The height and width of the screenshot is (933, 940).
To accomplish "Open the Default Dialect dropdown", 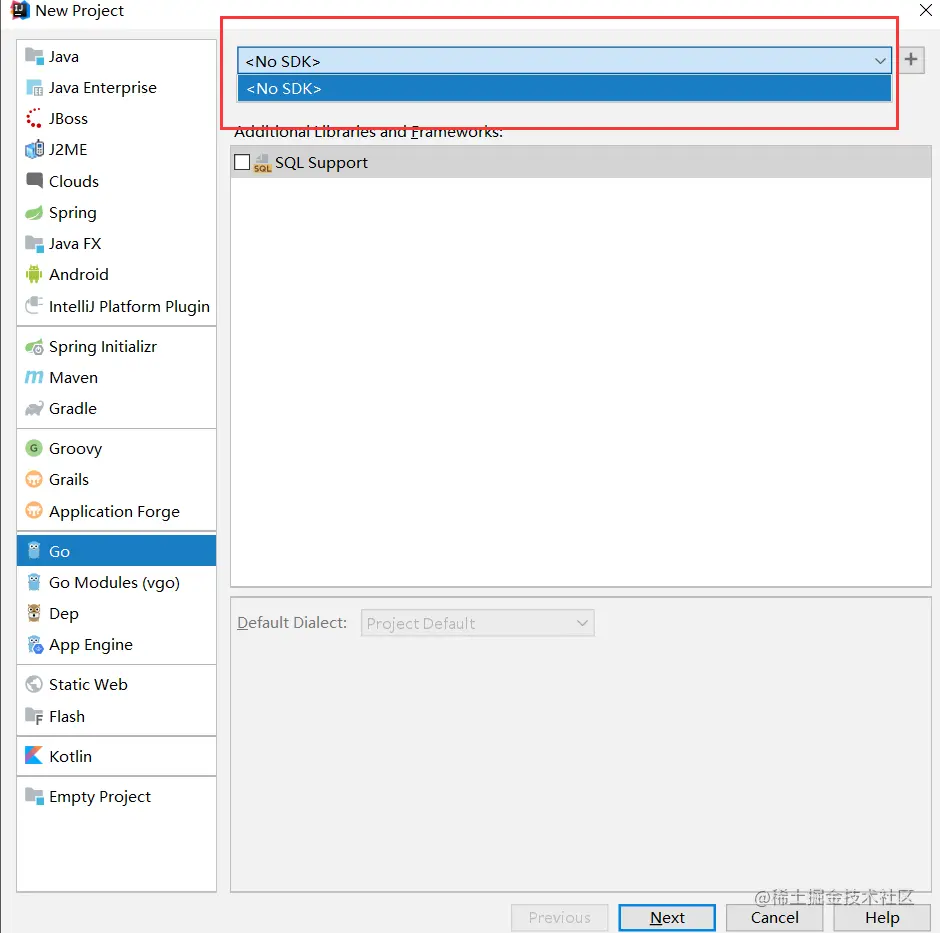I will 477,623.
